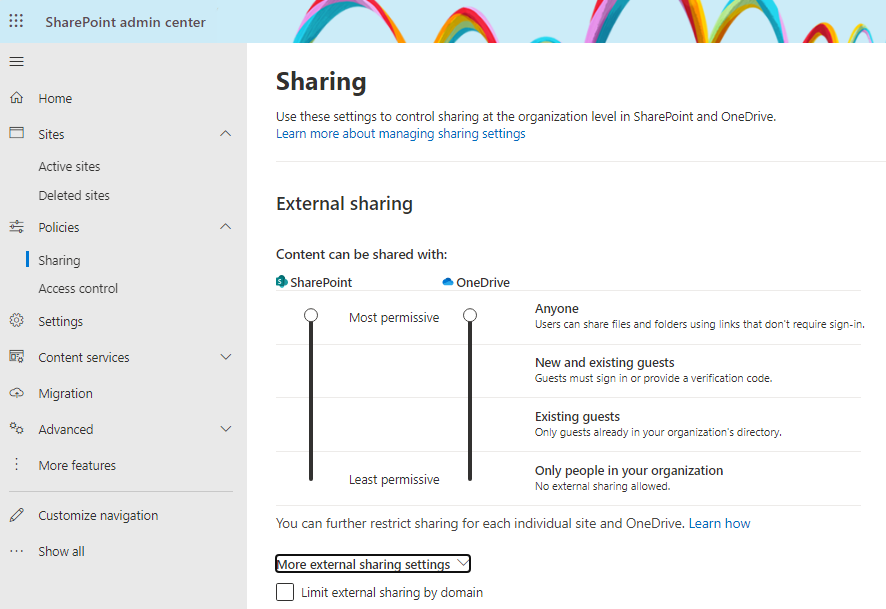886x609 pixels.
Task: Click the 'Least permissive' label
Action: (394, 480)
